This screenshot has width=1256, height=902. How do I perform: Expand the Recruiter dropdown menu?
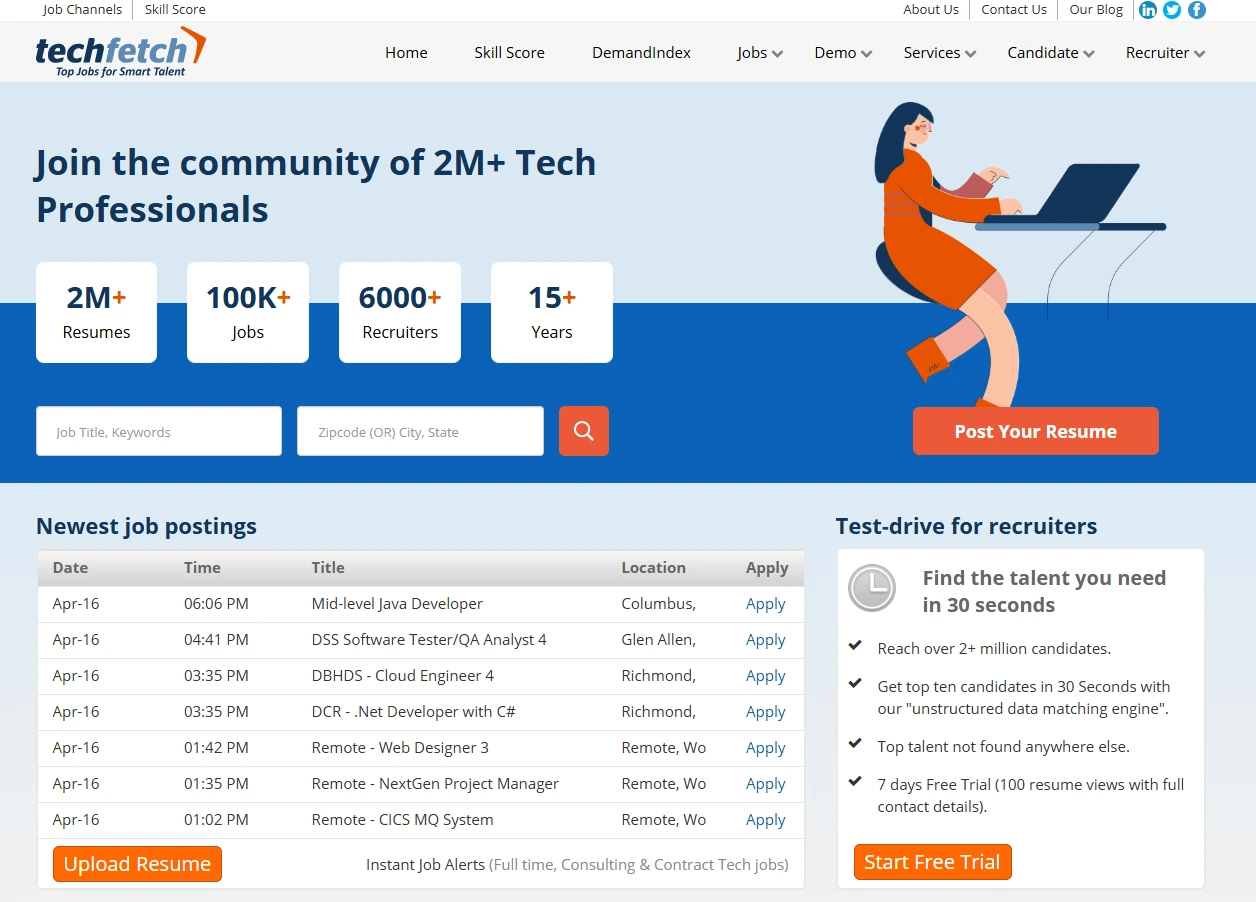click(x=1165, y=53)
